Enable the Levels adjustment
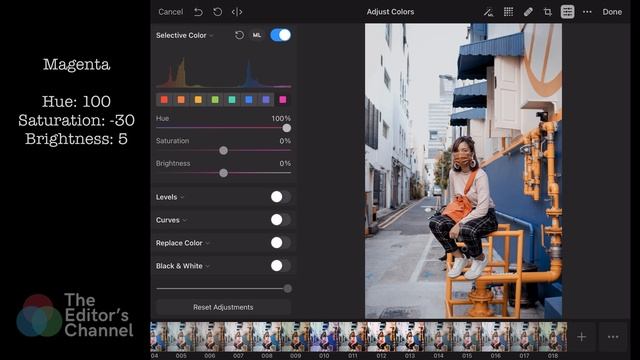 click(x=280, y=197)
